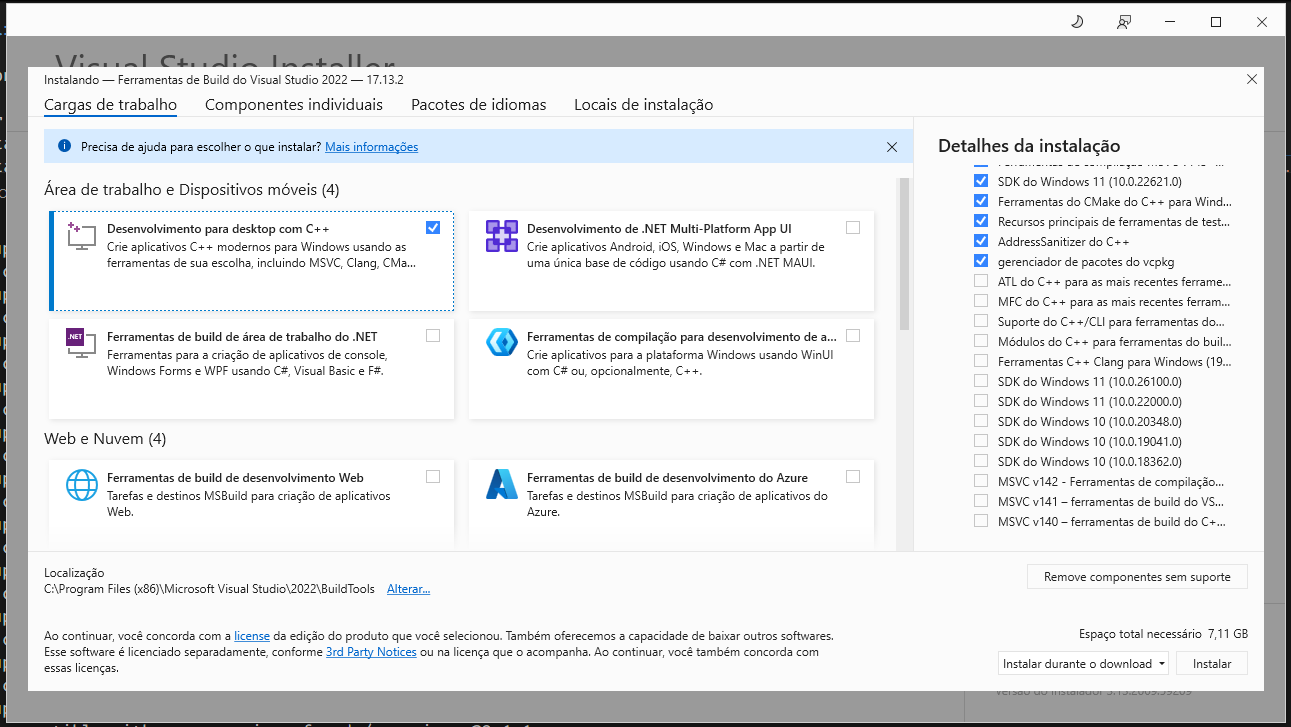Uncheck AddressSanitizer do C++

point(980,241)
